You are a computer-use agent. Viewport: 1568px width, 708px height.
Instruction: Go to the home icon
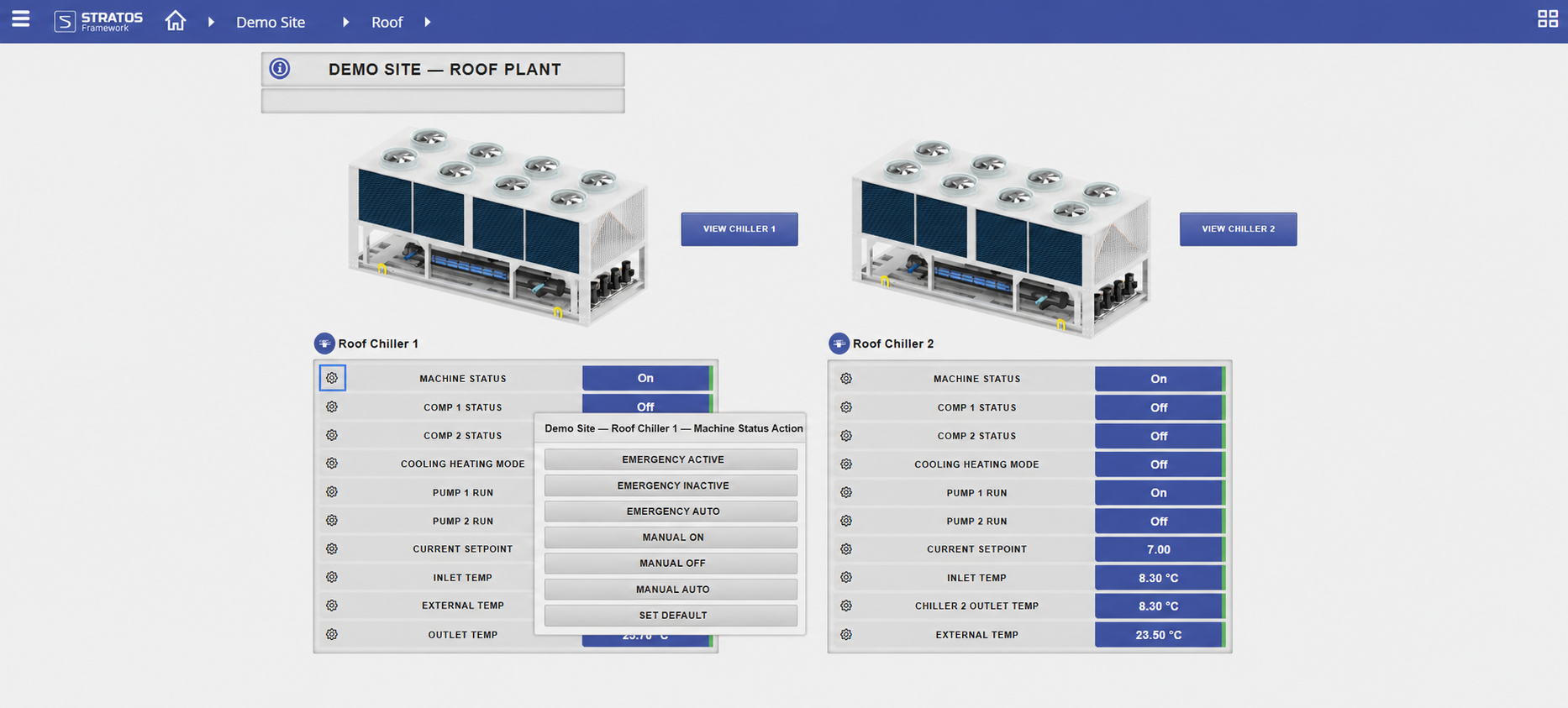[175, 20]
